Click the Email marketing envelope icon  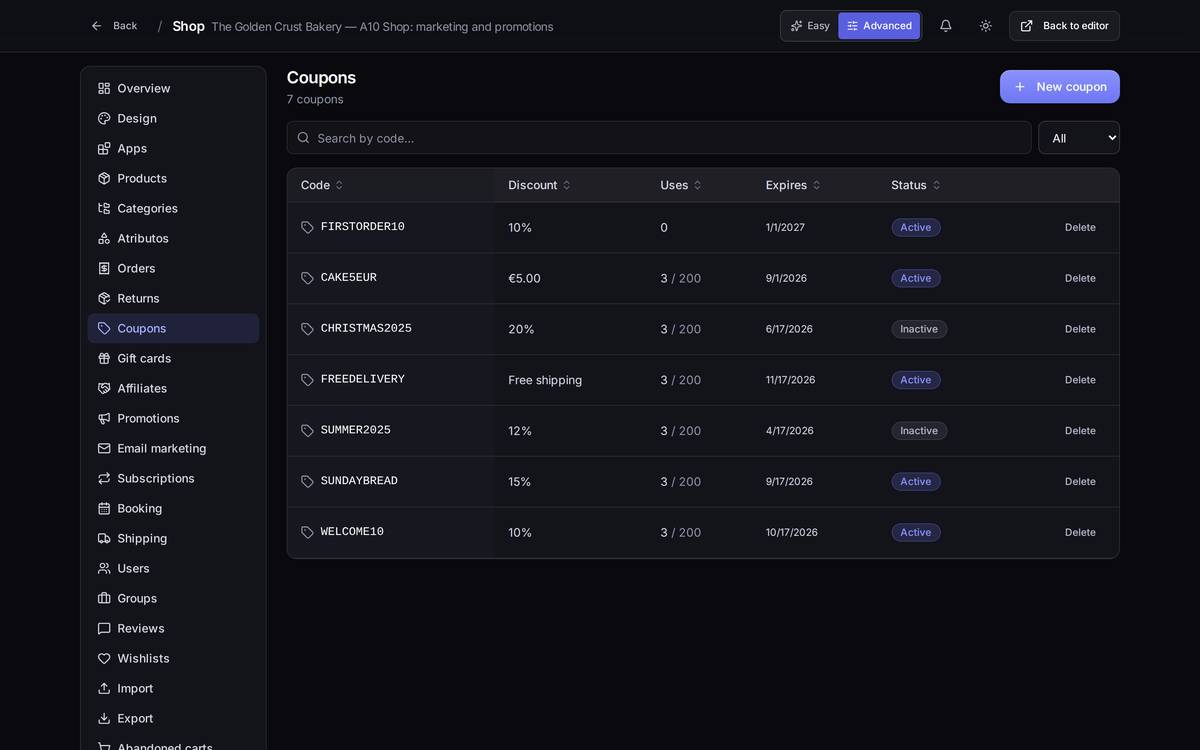[x=104, y=448]
